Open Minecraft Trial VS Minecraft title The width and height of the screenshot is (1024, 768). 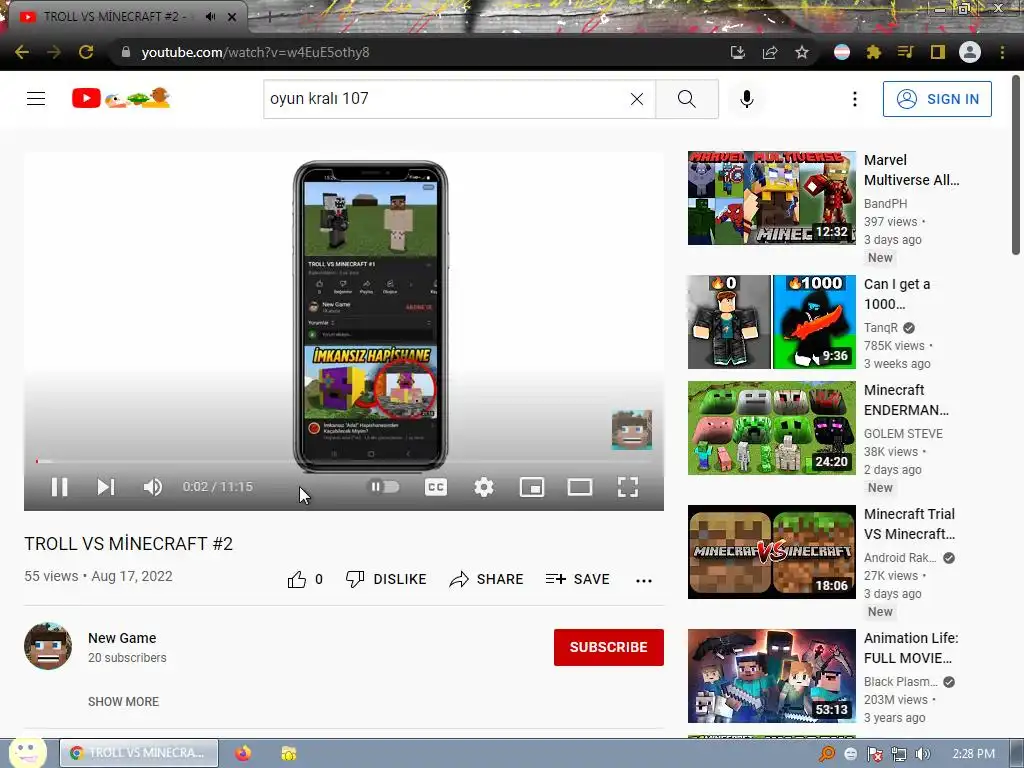click(x=909, y=524)
